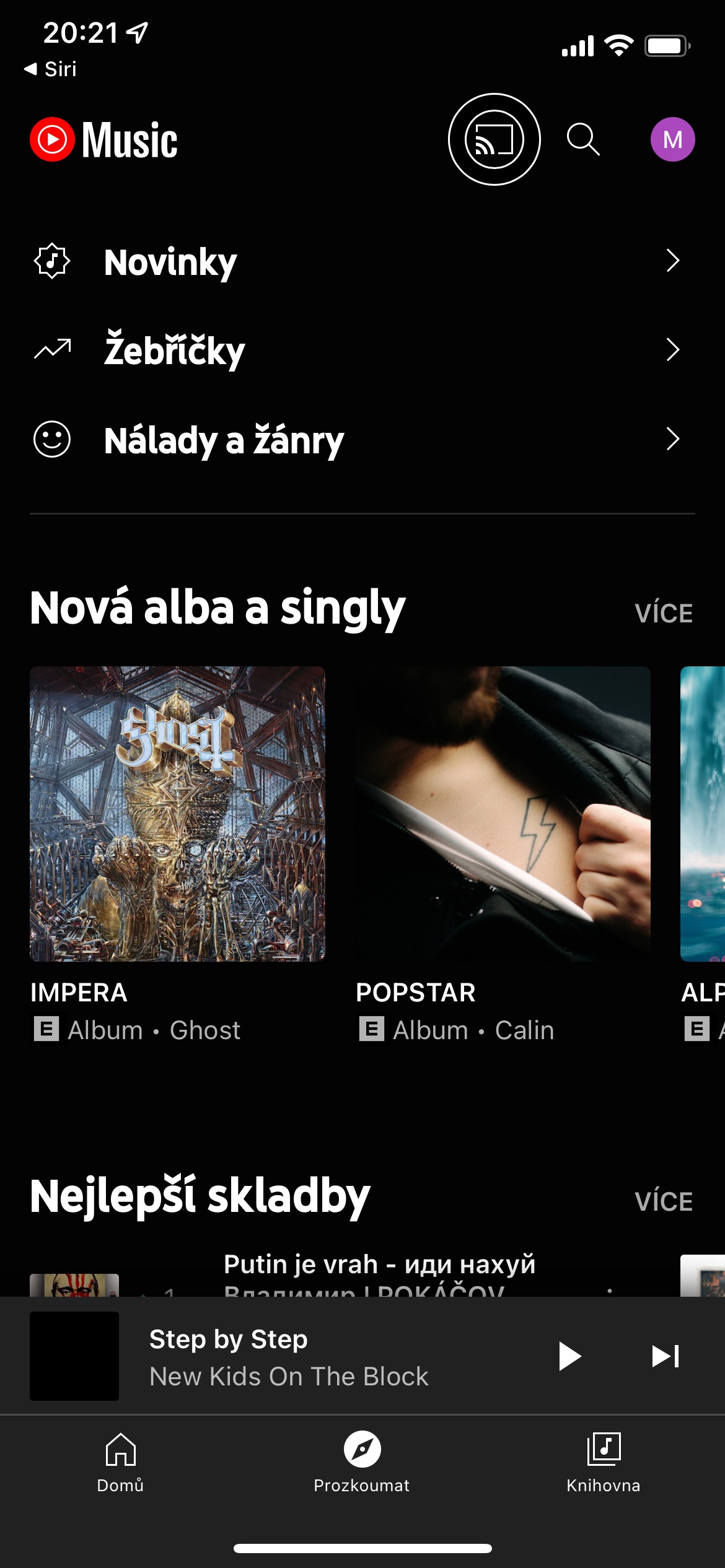The height and width of the screenshot is (1568, 725).
Task: Open the IMPERA album cover by Ghost
Action: tap(177, 814)
